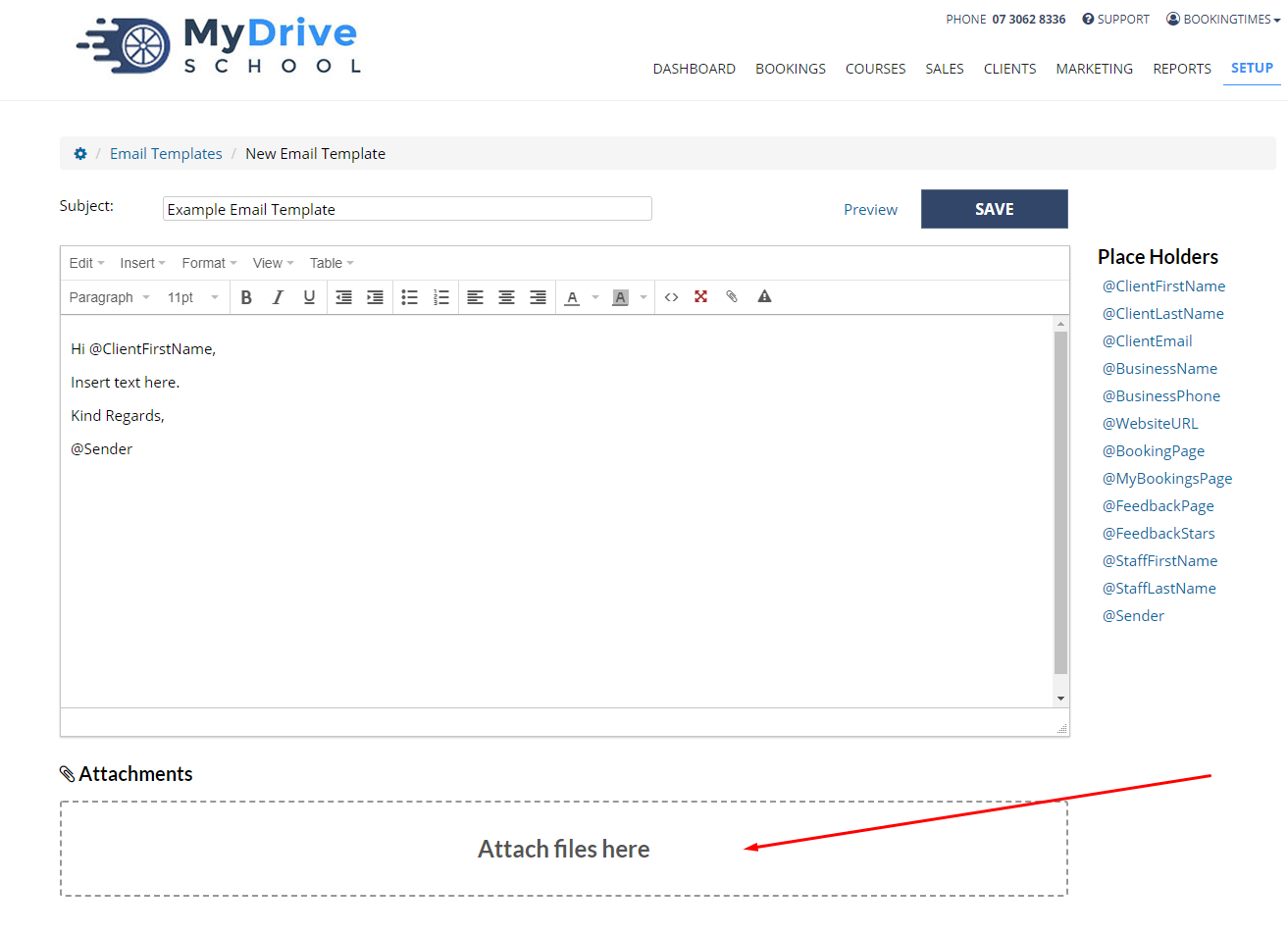The image size is (1288, 936).
Task: Click the editor scroll down arrow
Action: click(x=1060, y=699)
